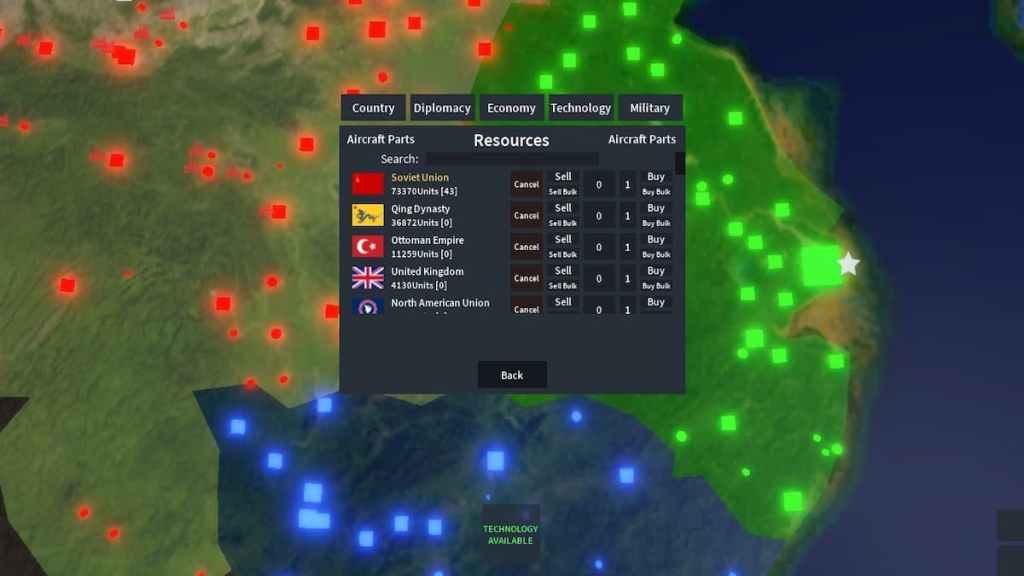
Task: Click the Ottoman Empire crescent flag
Action: click(x=367, y=246)
